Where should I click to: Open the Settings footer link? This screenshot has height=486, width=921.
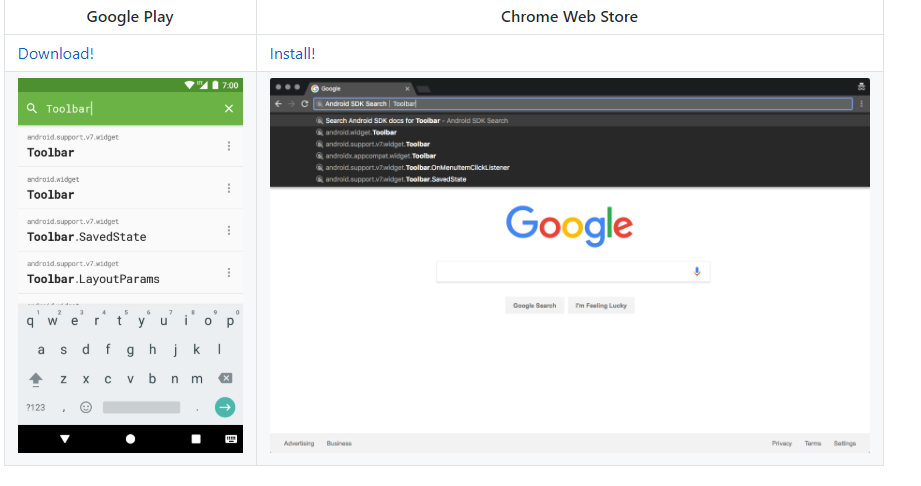coord(845,444)
